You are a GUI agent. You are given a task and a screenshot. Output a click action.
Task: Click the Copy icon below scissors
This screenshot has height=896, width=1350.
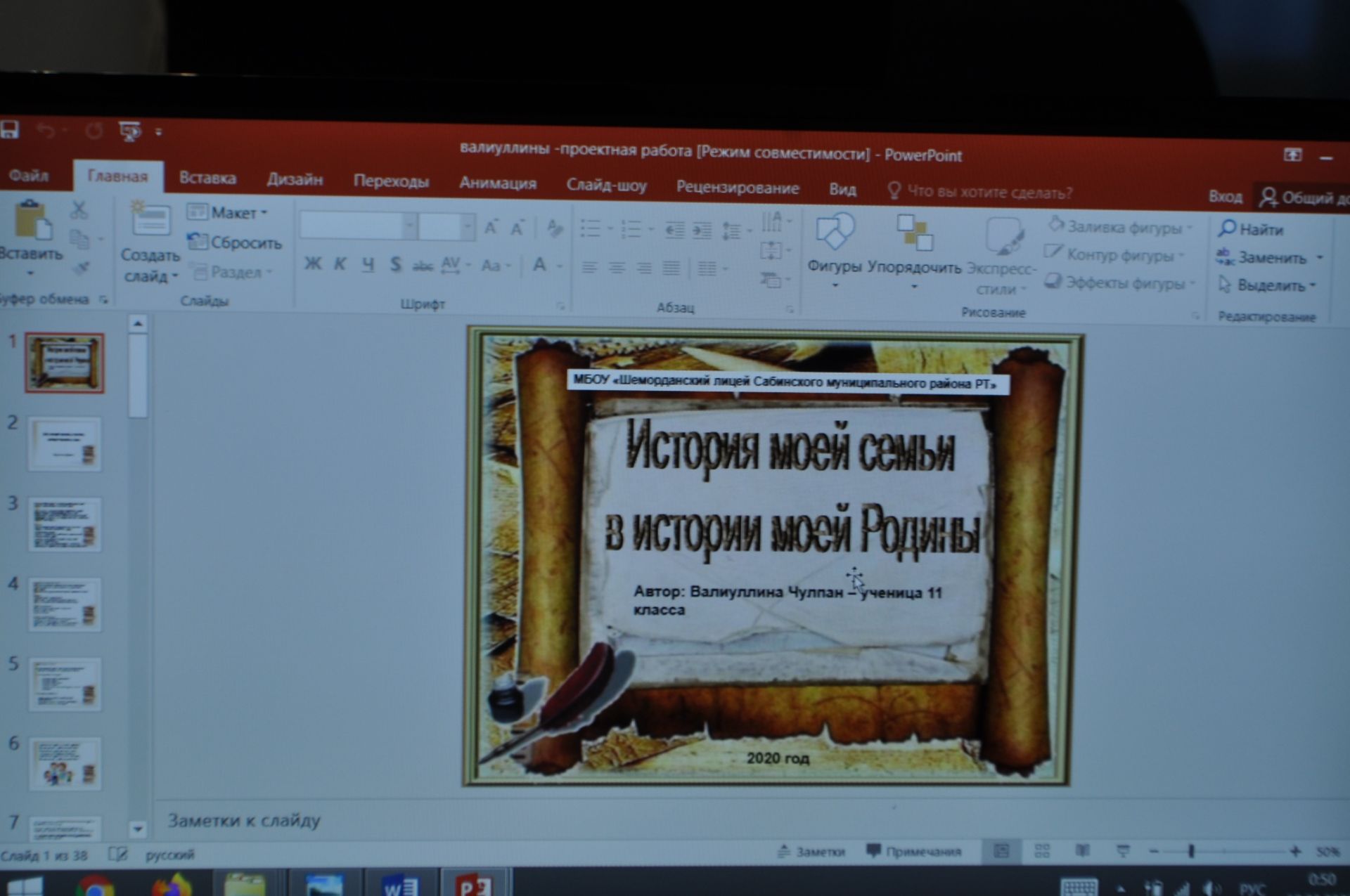point(79,239)
